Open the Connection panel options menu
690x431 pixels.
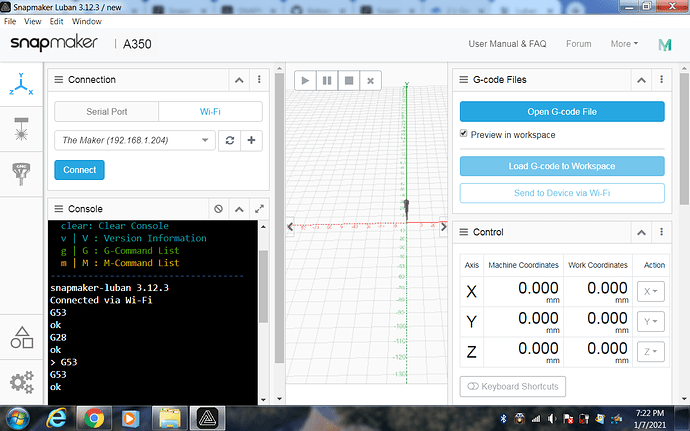click(x=259, y=79)
